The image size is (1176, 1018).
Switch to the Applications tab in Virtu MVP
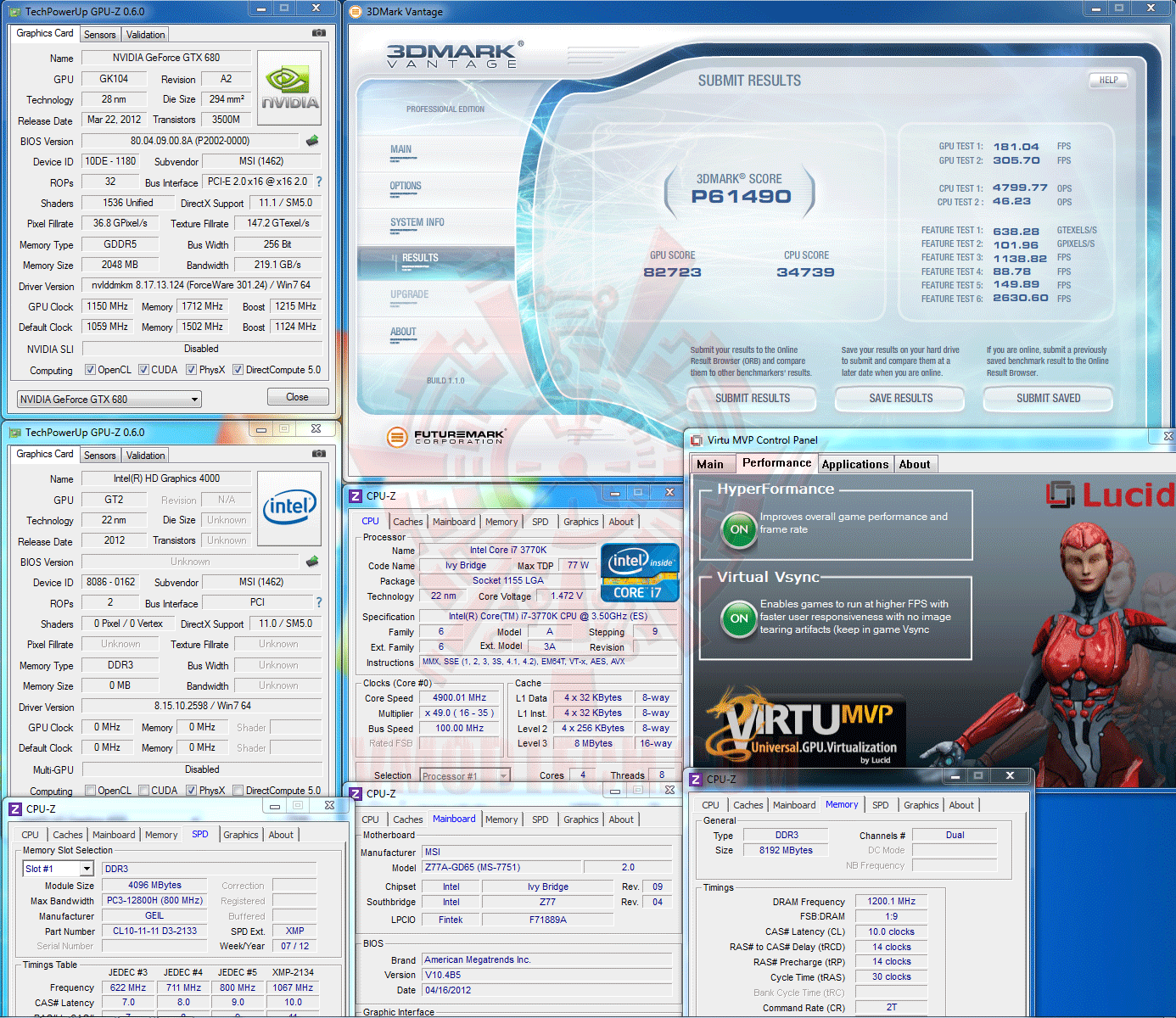click(855, 464)
